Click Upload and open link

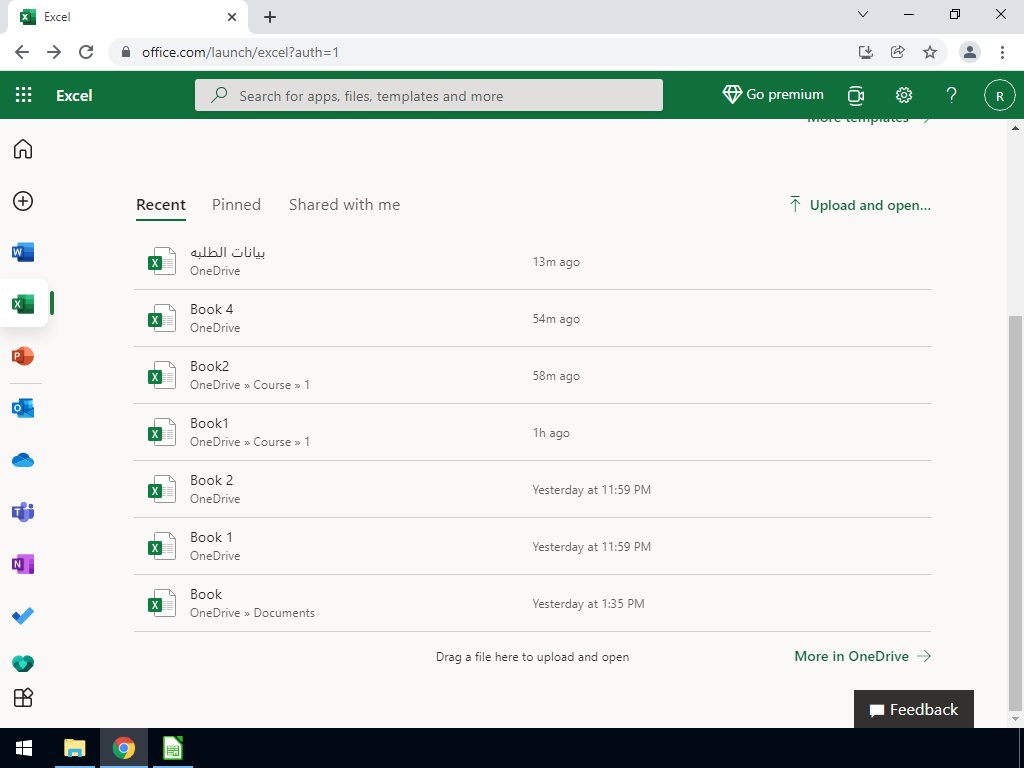pyautogui.click(x=859, y=205)
